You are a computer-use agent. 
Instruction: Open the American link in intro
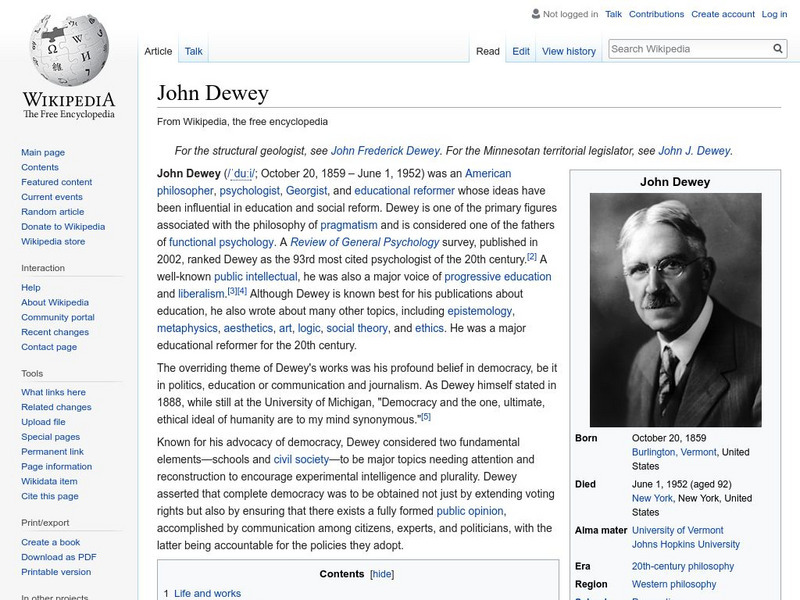[x=488, y=173]
